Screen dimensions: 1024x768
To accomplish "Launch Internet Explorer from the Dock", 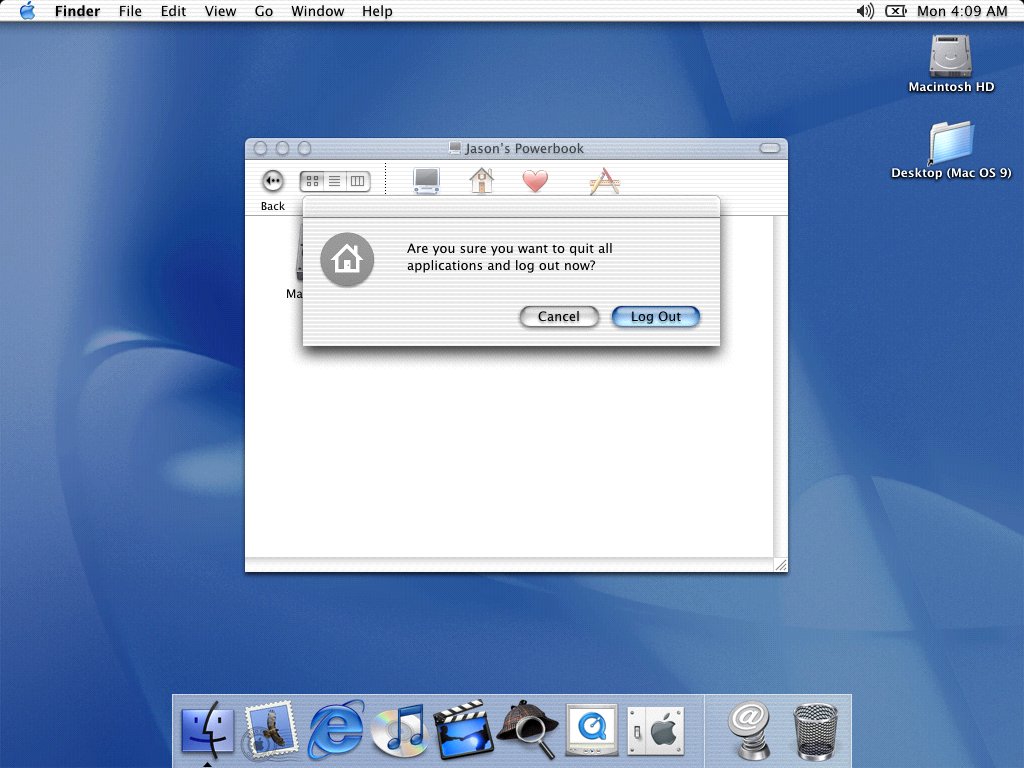I will [336, 728].
